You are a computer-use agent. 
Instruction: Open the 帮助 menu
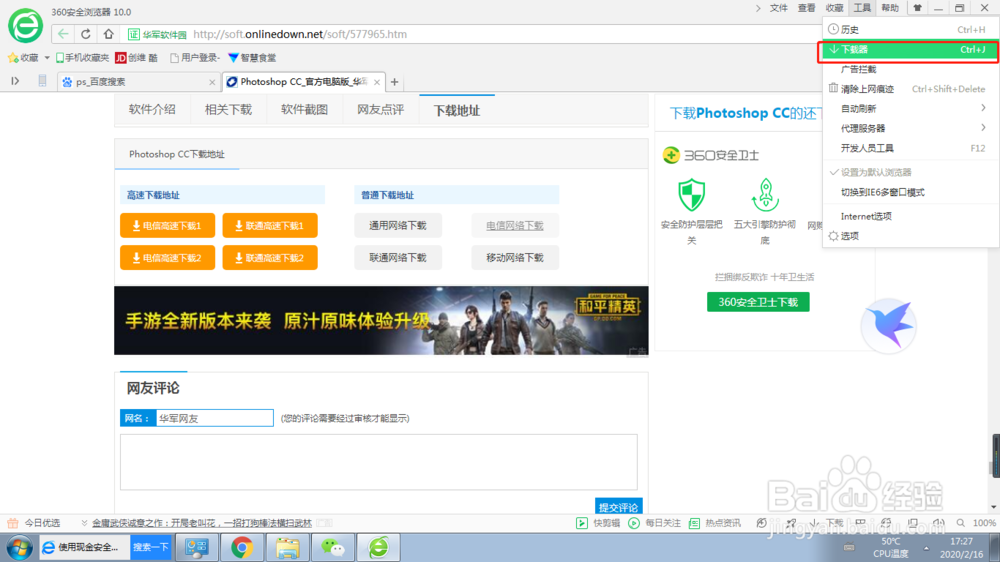[x=890, y=8]
